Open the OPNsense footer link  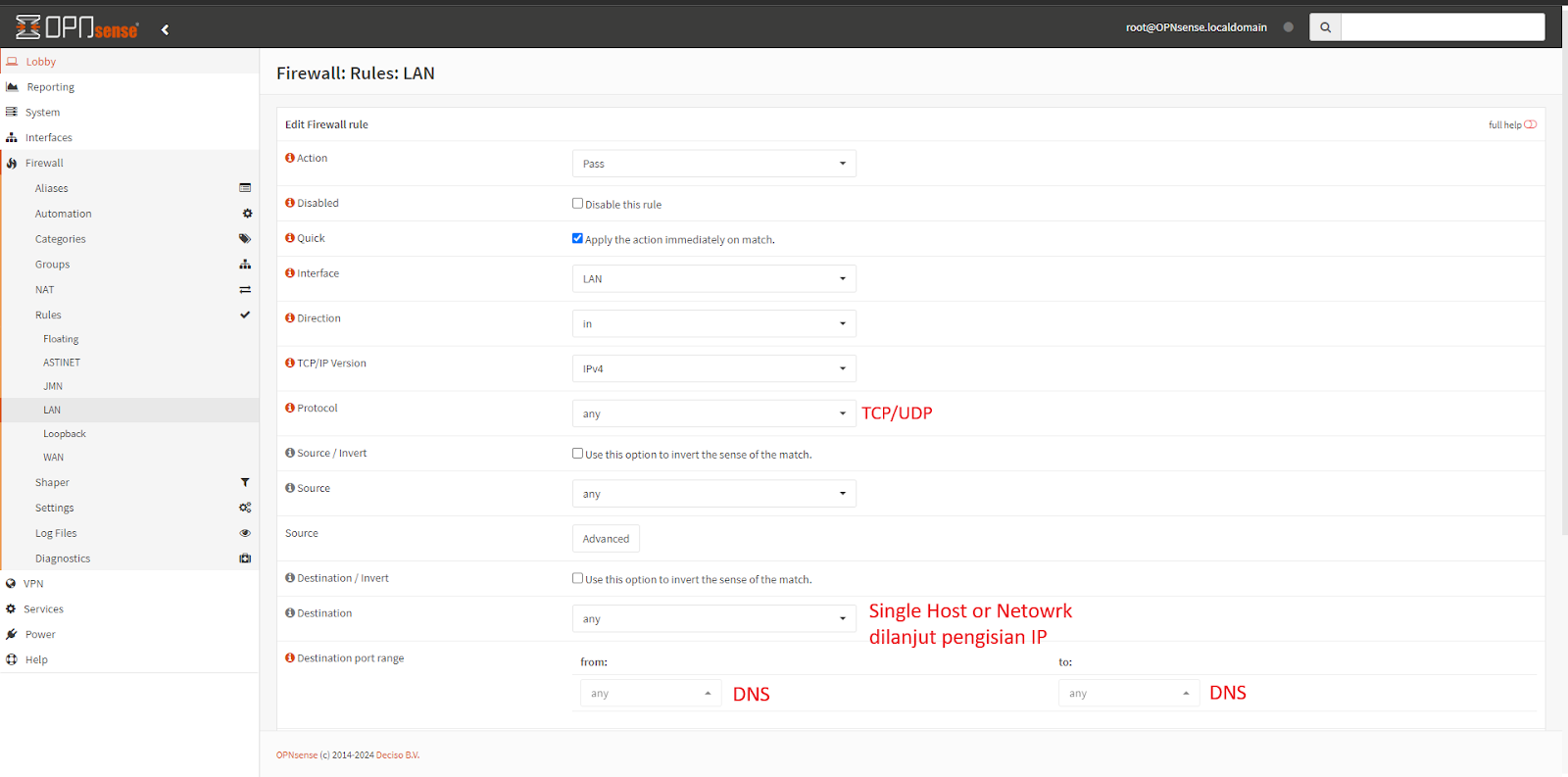pos(297,755)
